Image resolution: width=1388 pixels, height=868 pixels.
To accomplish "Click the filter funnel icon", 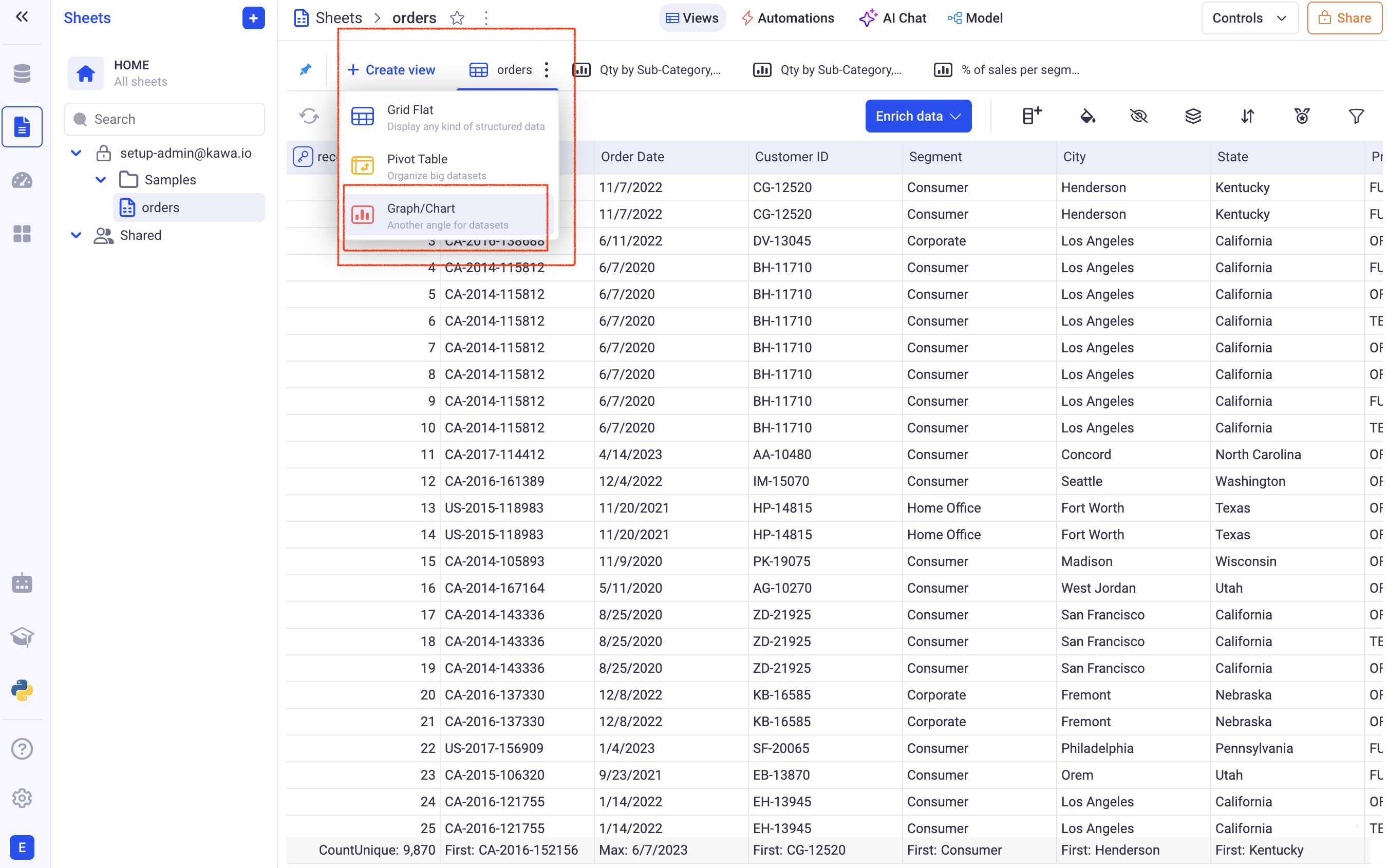I will [x=1356, y=117].
